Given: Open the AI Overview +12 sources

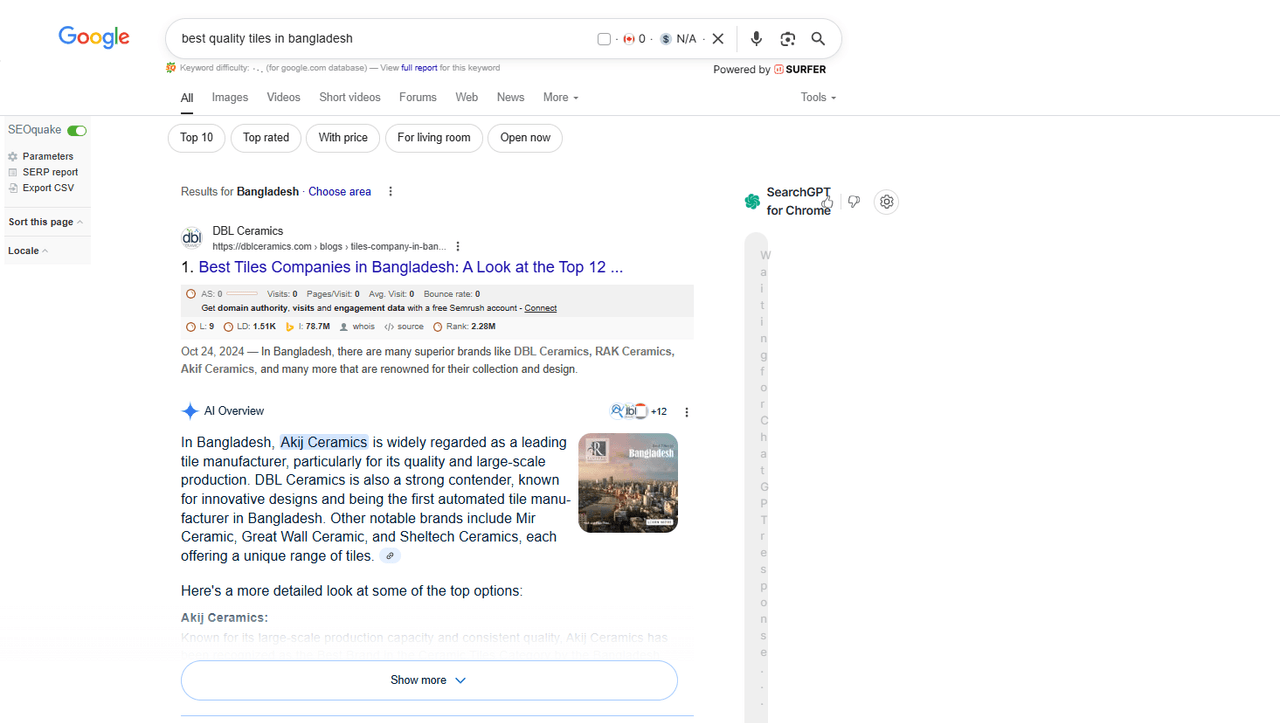Looking at the screenshot, I should click(x=638, y=411).
